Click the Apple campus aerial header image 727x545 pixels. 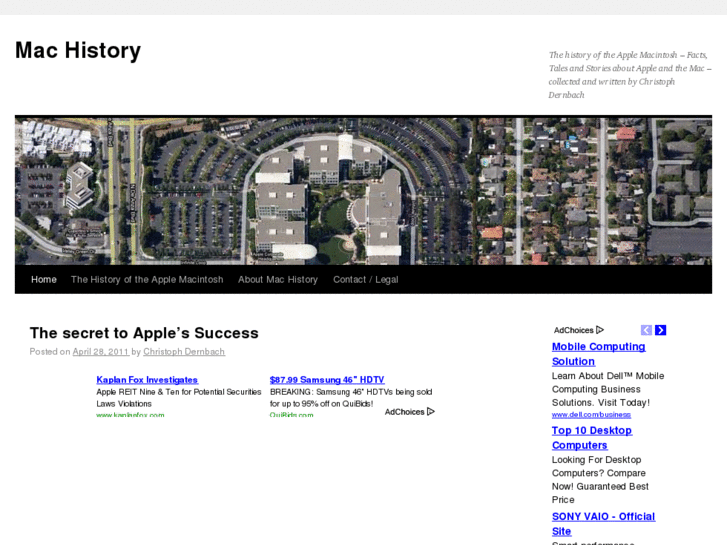pyautogui.click(x=364, y=191)
